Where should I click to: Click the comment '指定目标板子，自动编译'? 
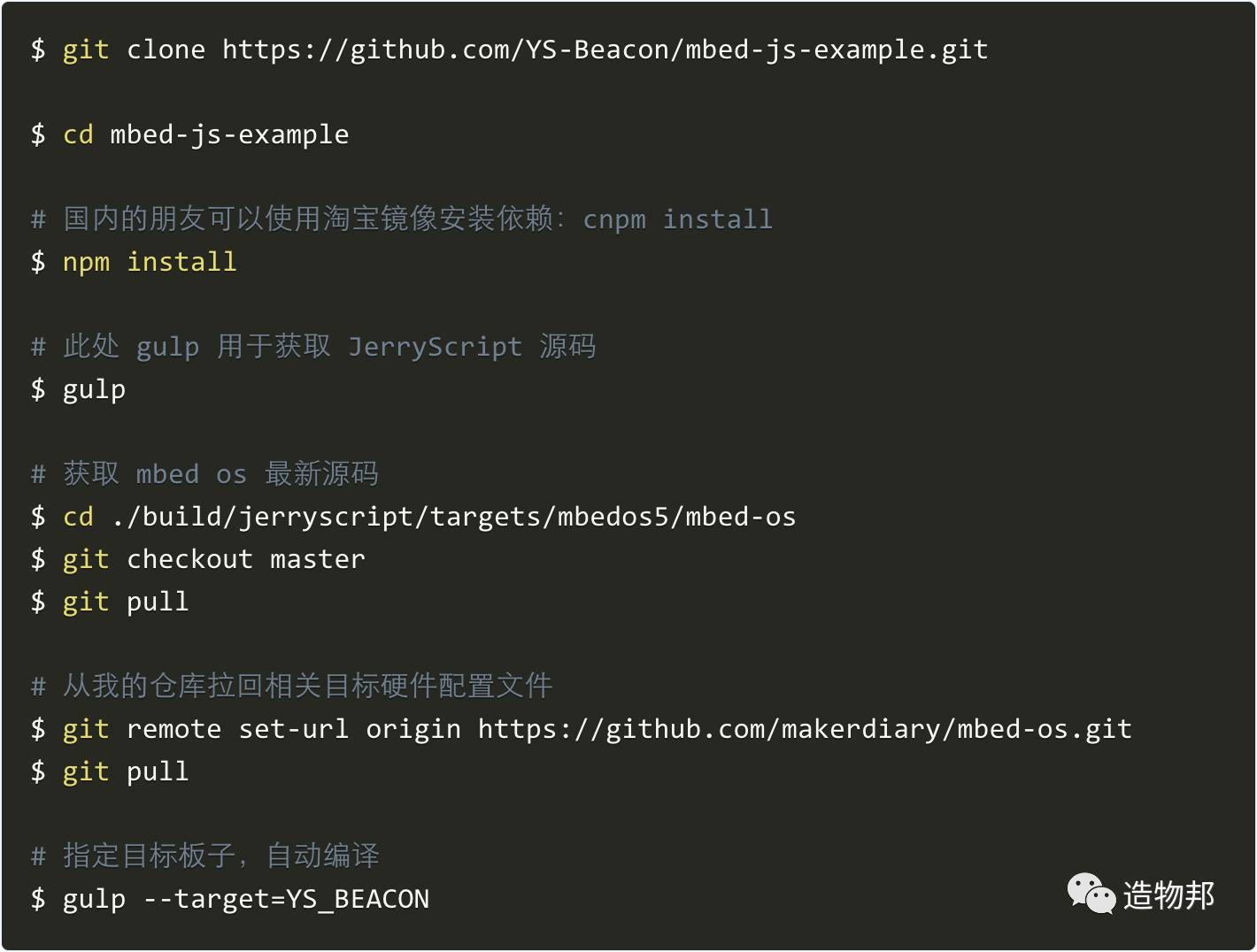[x=205, y=856]
